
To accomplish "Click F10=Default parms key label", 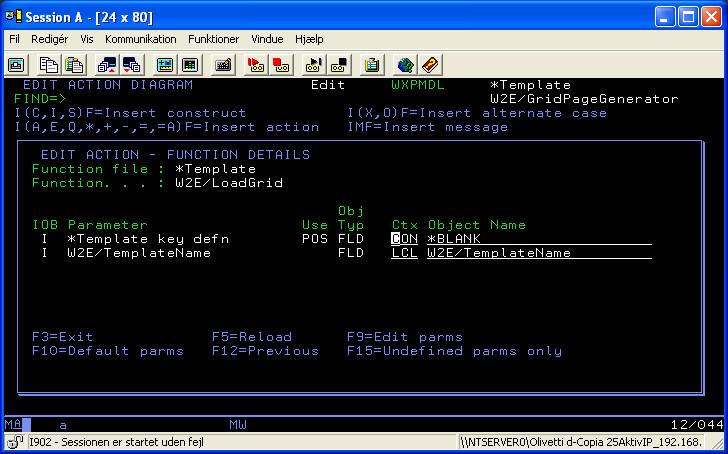I will (x=108, y=351).
